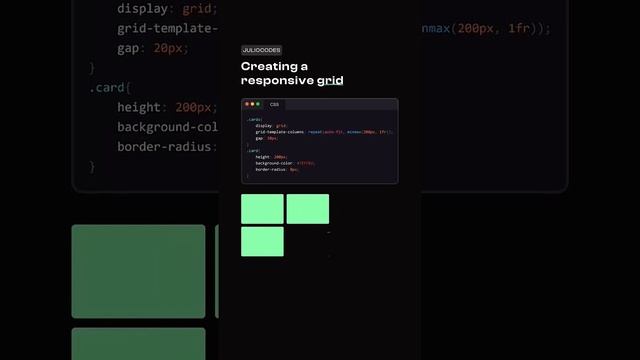The width and height of the screenshot is (640, 360).
Task: Click the "border-radius" line in the small code window
Action: (x=277, y=169)
